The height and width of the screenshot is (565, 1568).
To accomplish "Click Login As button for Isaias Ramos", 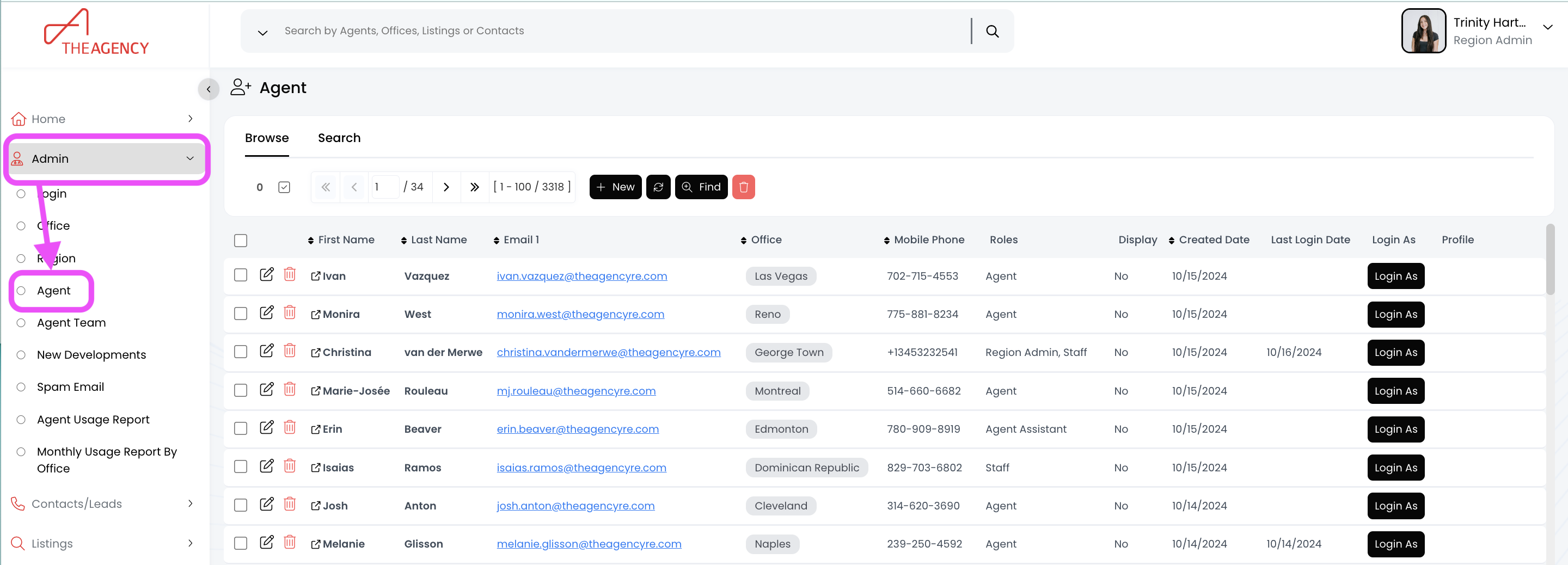I will point(1394,468).
